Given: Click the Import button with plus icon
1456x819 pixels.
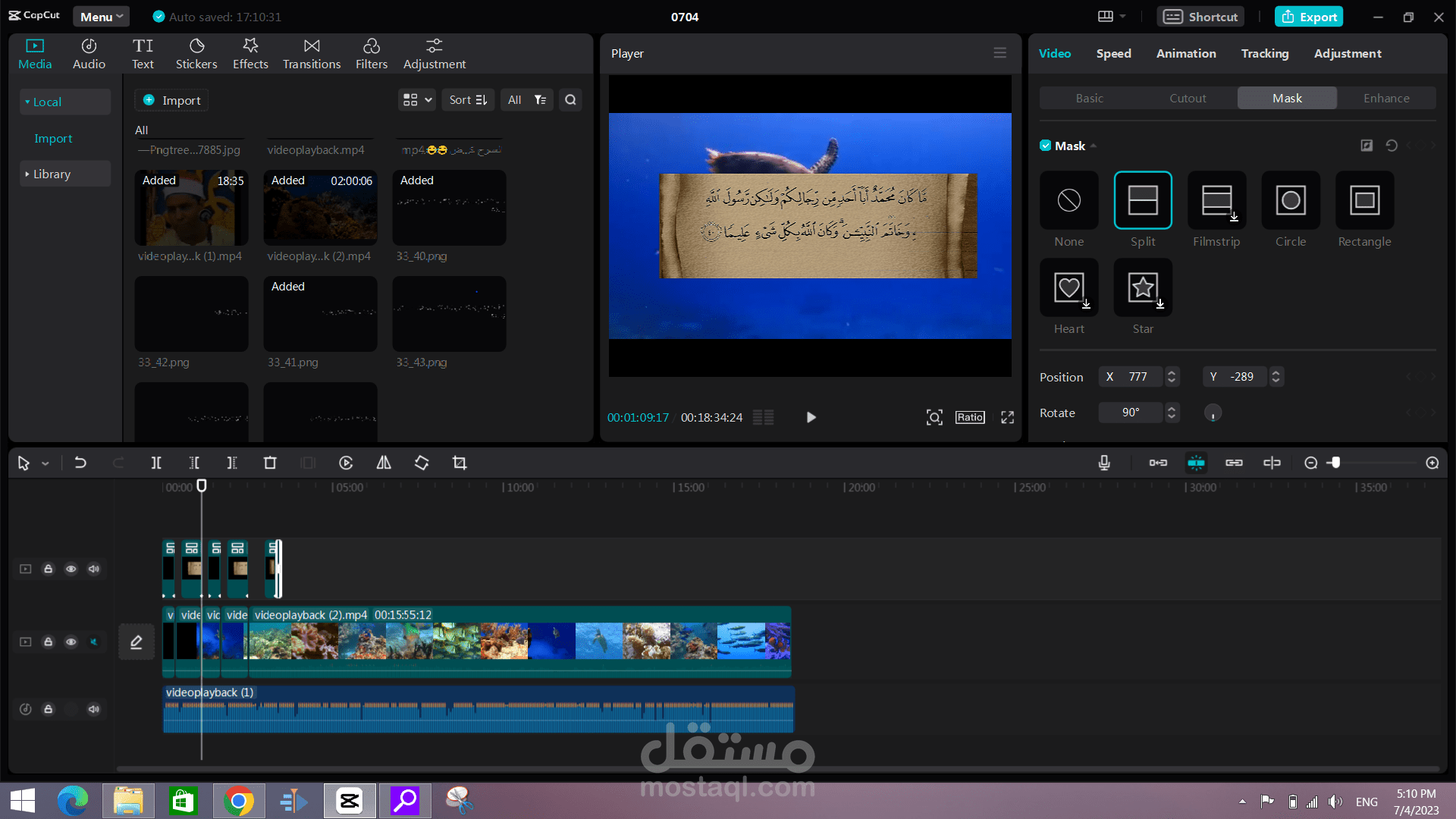Looking at the screenshot, I should pos(172,100).
